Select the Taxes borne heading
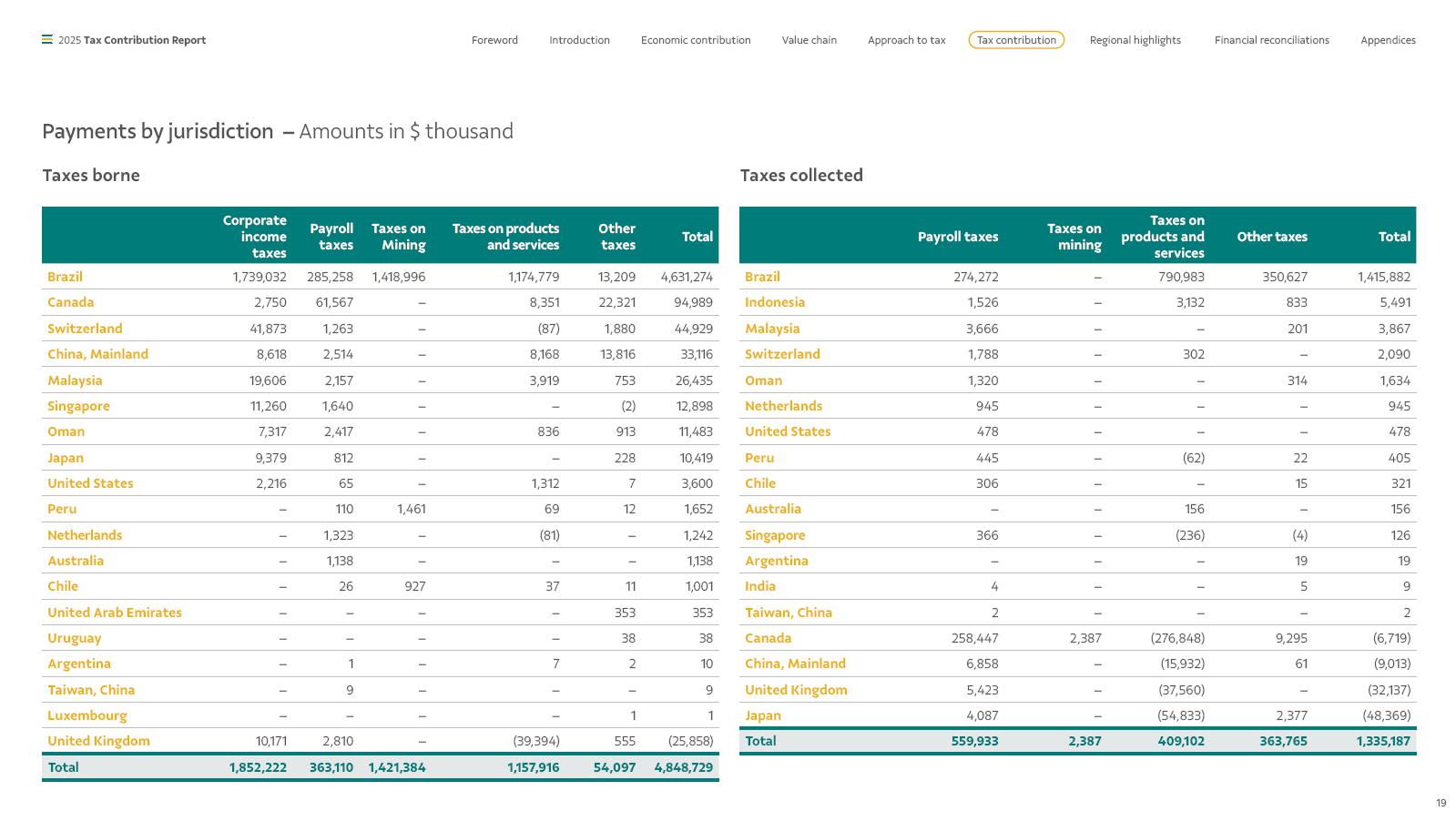The width and height of the screenshot is (1456, 821). (x=91, y=175)
